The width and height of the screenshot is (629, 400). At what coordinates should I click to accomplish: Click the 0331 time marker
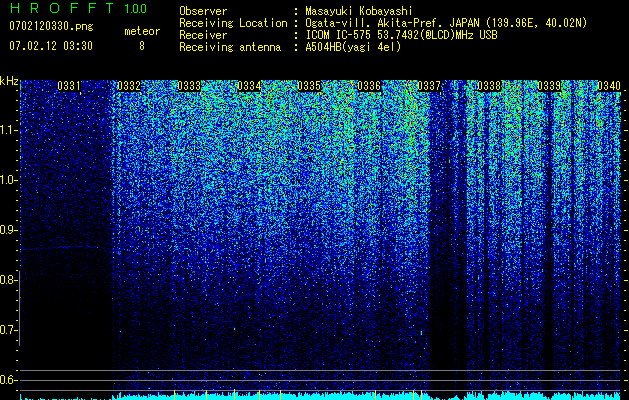pyautogui.click(x=69, y=86)
